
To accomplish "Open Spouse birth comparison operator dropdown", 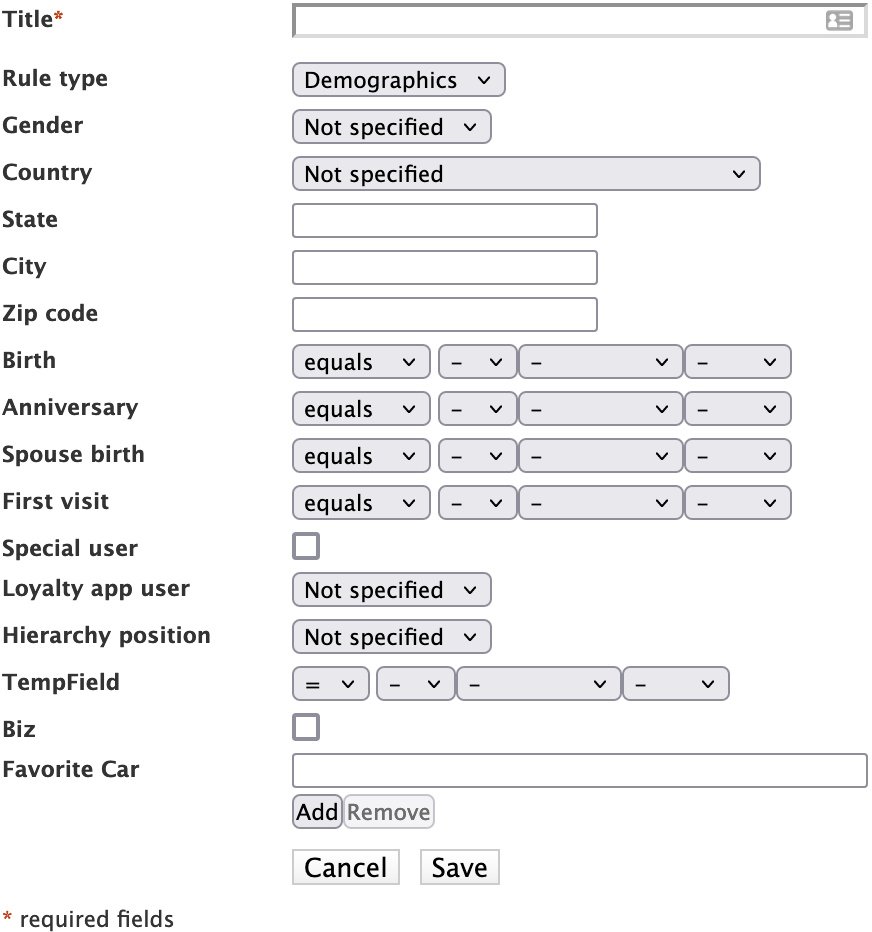I will point(360,456).
